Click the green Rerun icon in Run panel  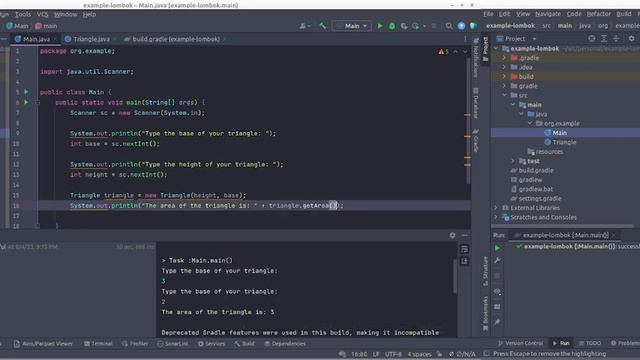coord(497,248)
